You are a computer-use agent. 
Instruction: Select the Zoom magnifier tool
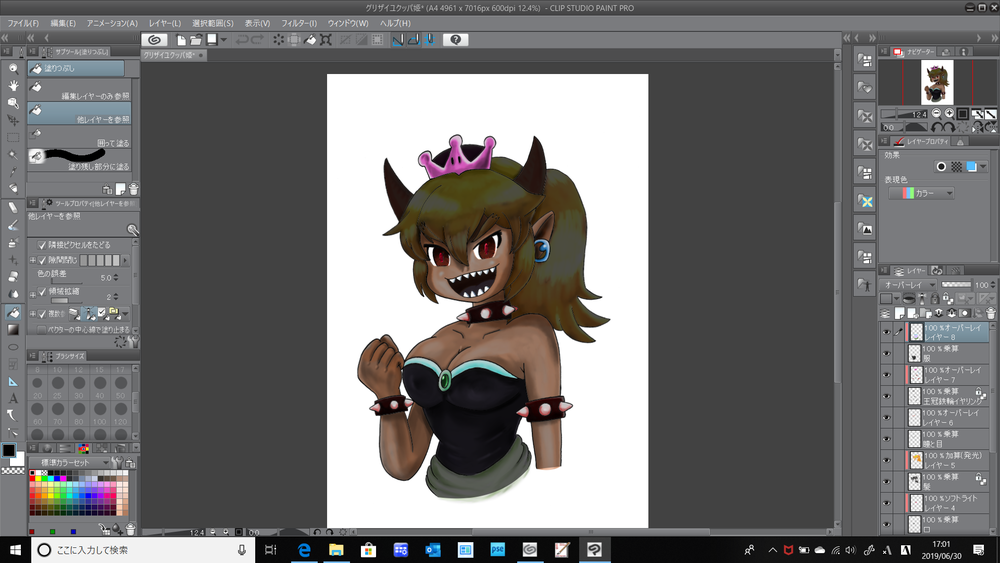point(13,68)
